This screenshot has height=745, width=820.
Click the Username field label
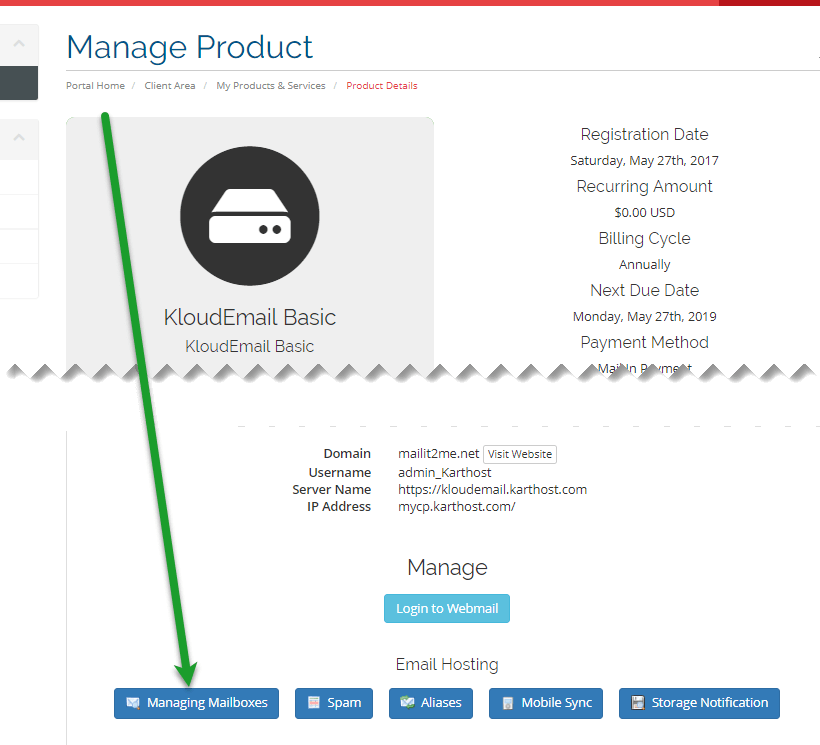coord(340,473)
